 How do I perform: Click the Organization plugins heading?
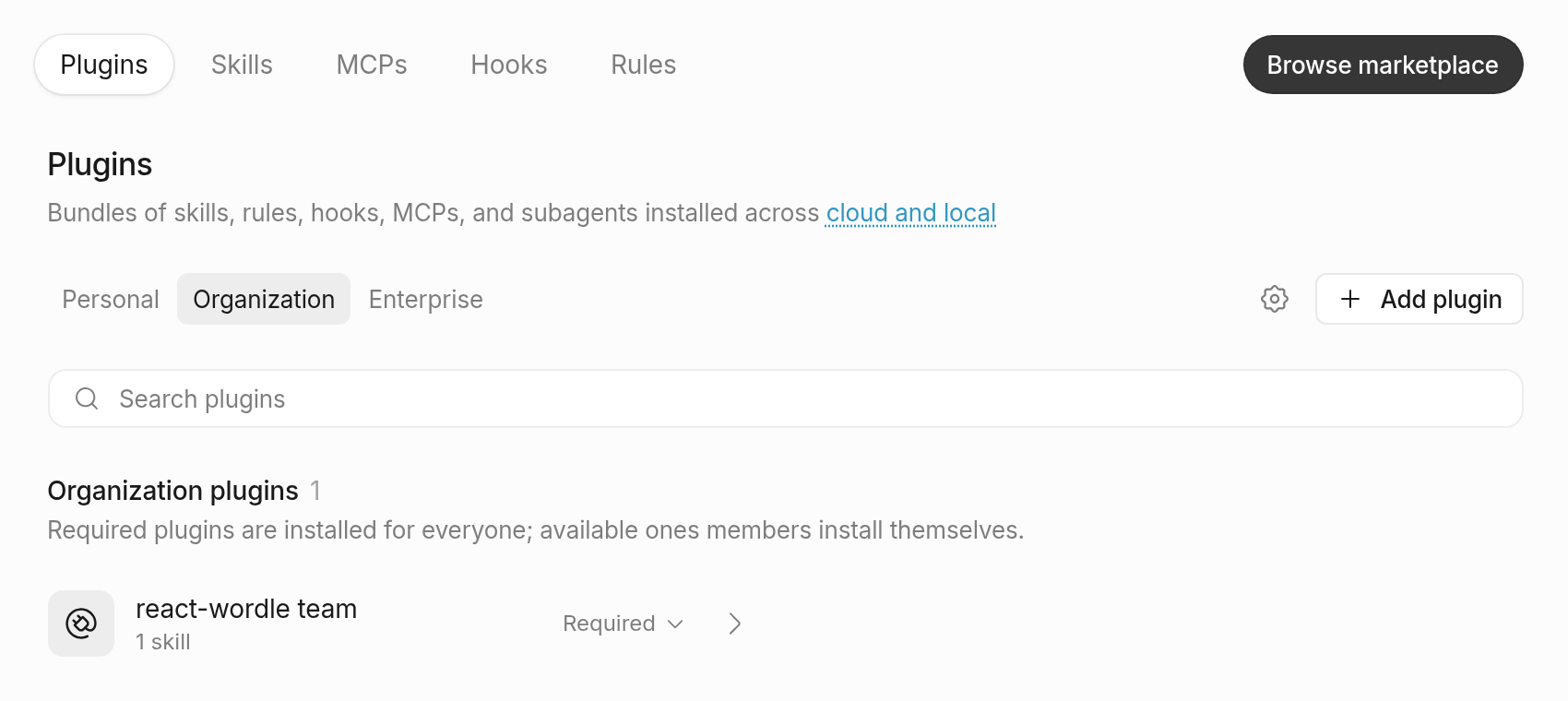point(173,491)
